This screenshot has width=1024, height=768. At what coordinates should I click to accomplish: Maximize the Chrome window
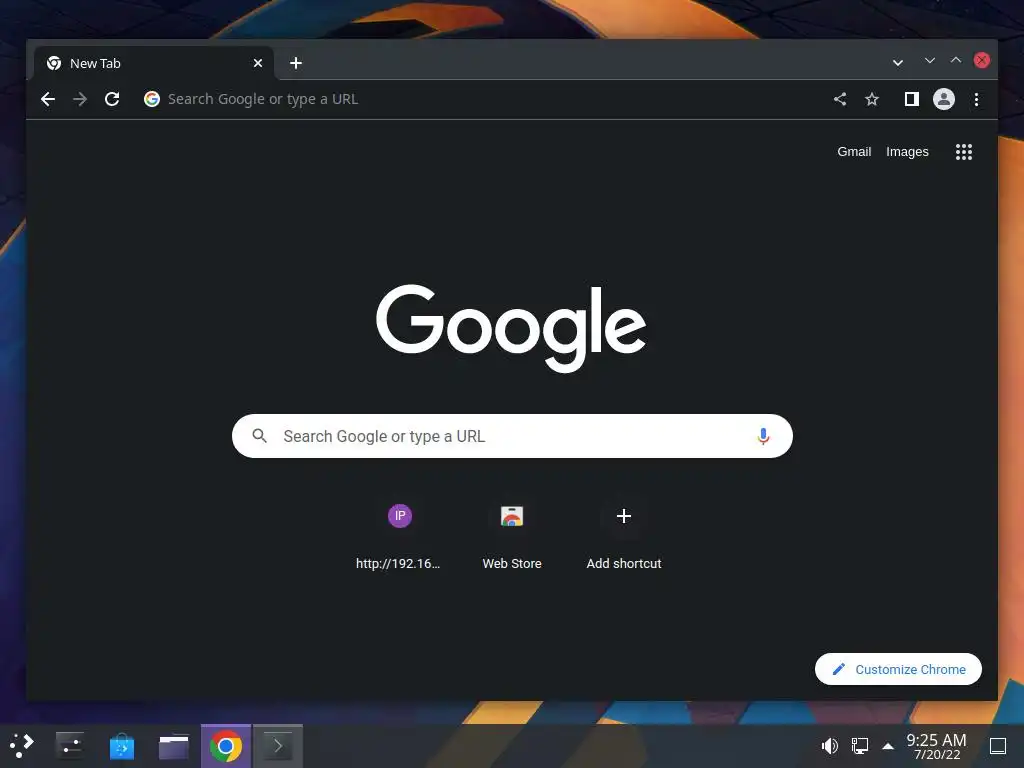[956, 60]
